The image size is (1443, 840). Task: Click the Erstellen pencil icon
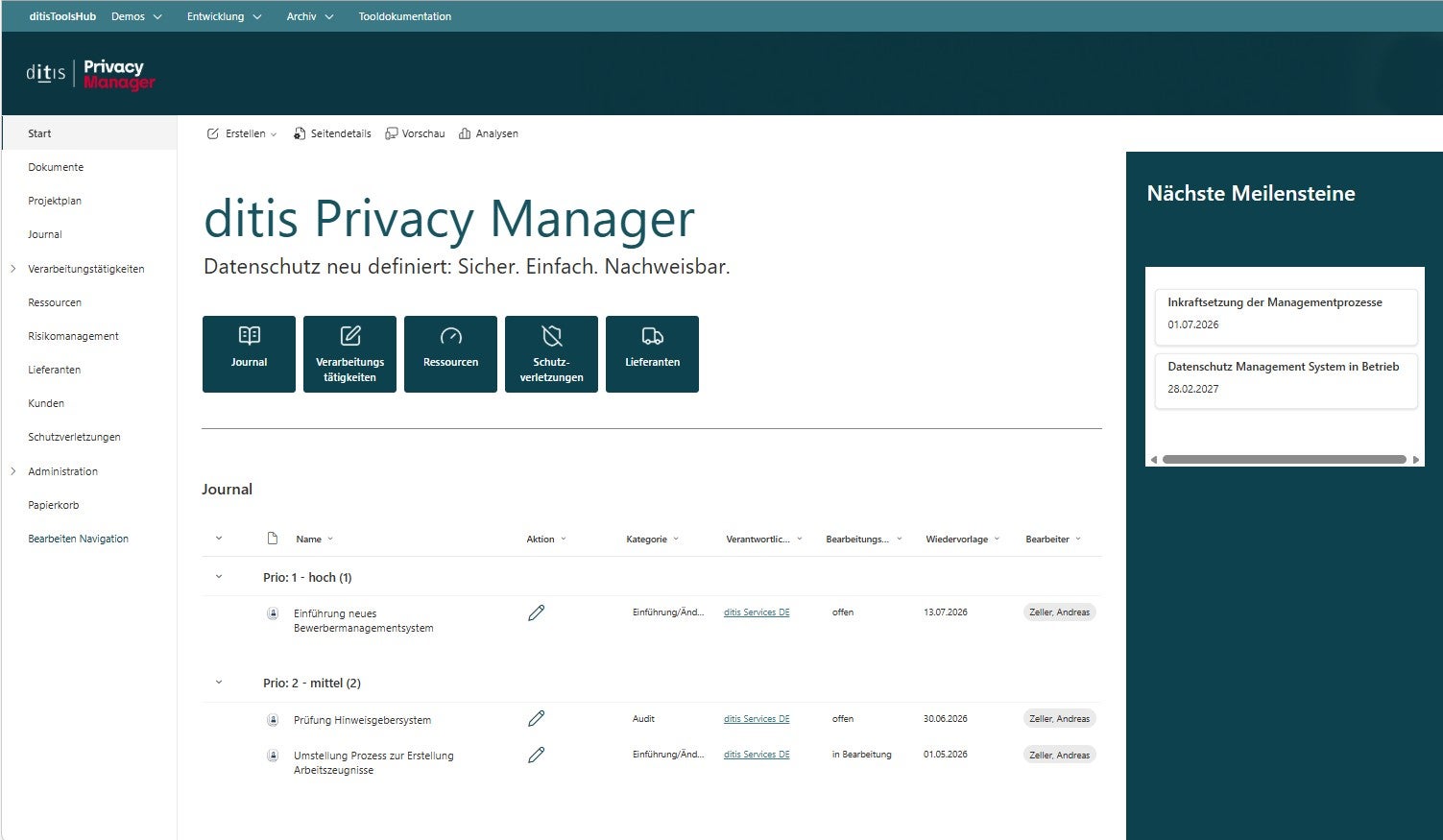click(x=213, y=133)
